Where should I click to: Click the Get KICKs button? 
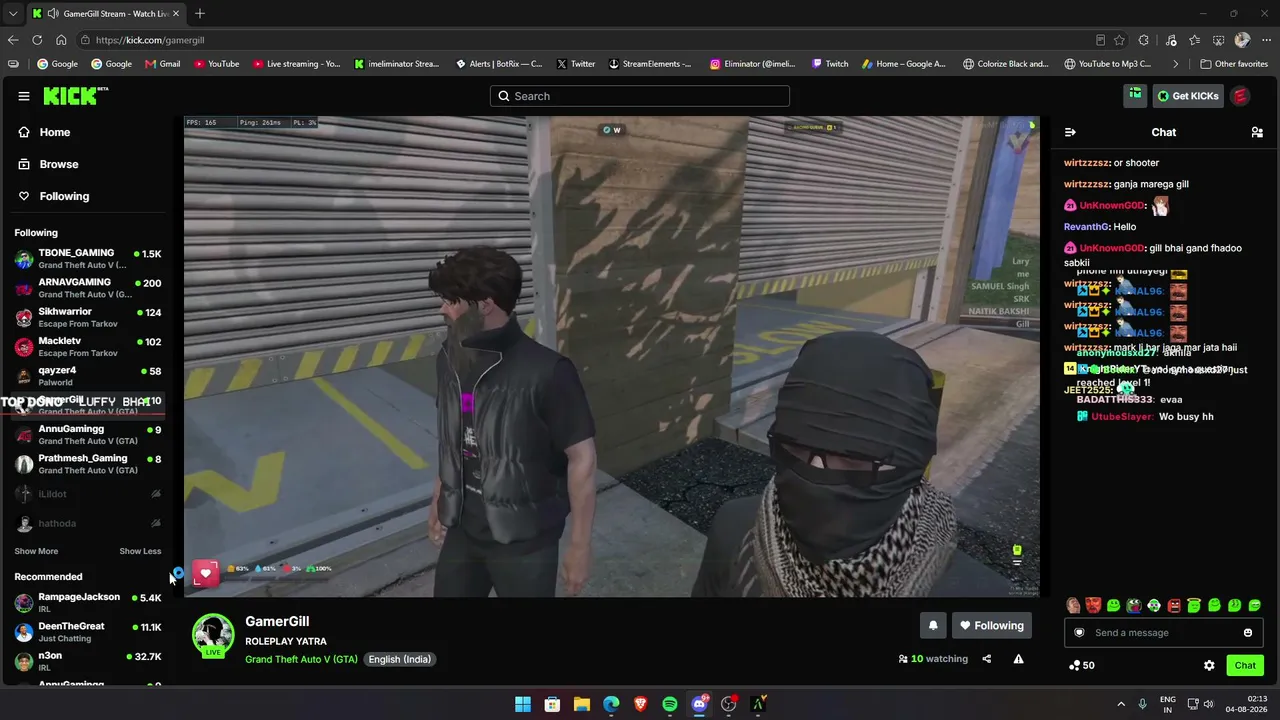[x=1187, y=96]
